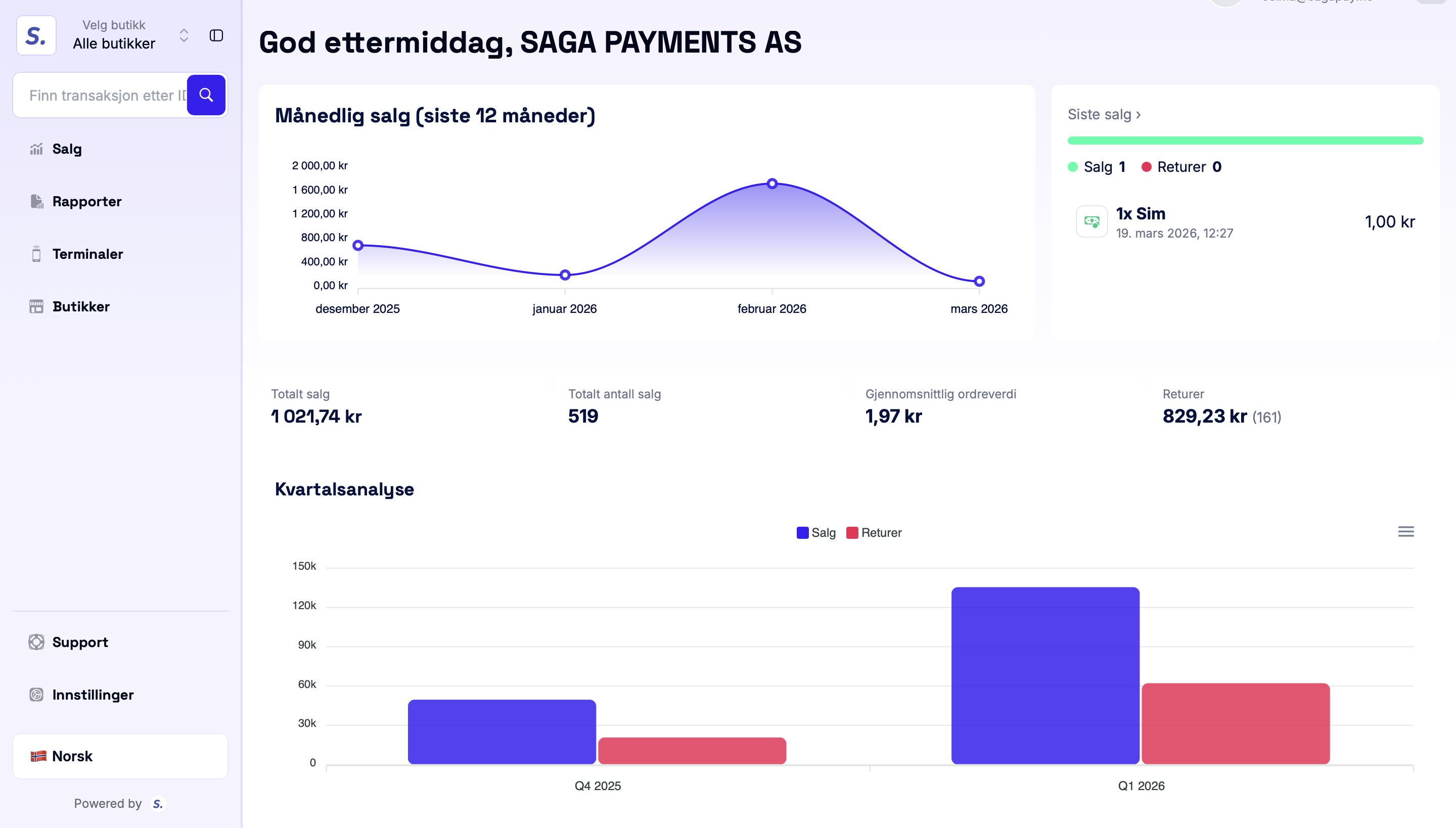Toggle the Returer series in the legend
Image resolution: width=1456 pixels, height=828 pixels.
[x=874, y=533]
